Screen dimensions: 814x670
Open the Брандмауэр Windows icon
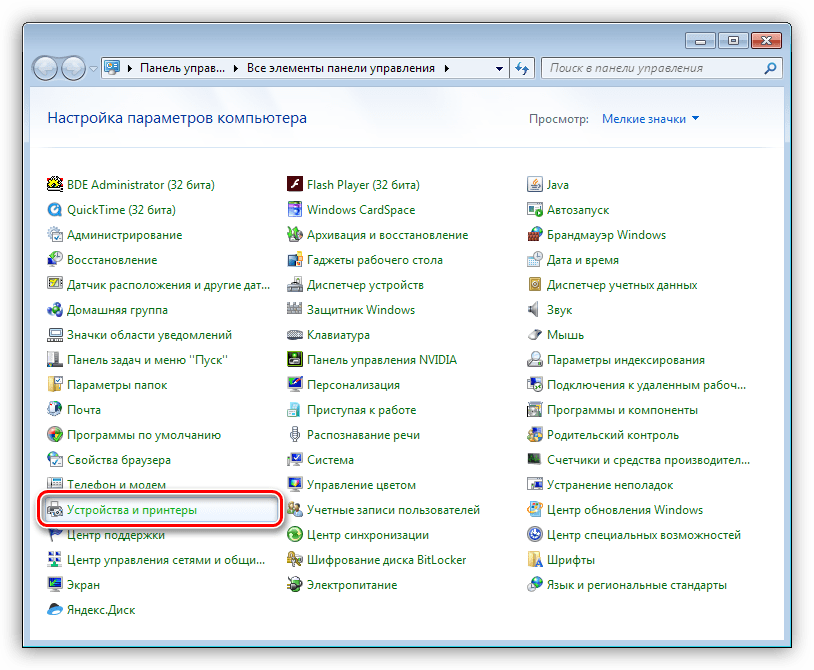(536, 235)
